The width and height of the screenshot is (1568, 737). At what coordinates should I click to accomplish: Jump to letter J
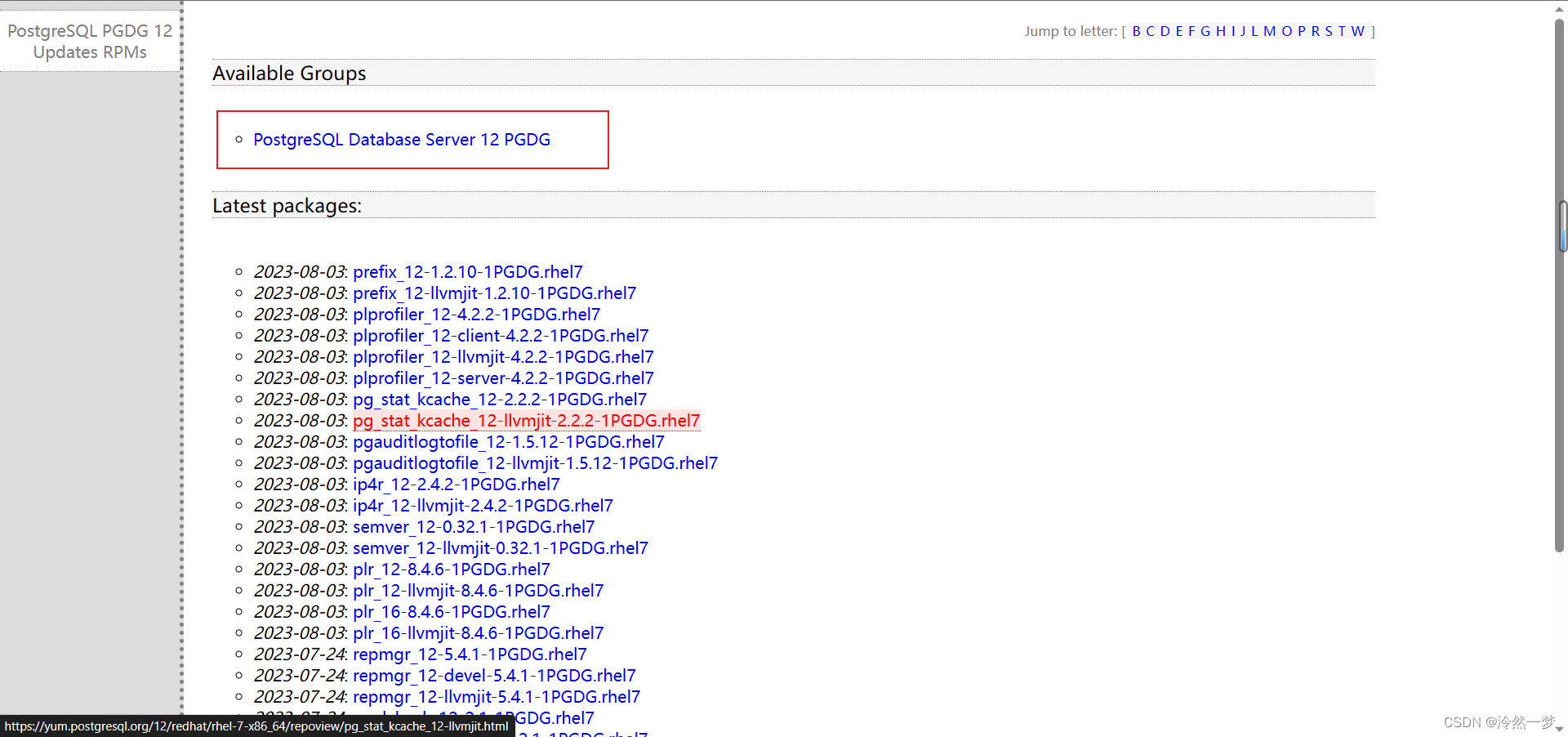tap(1243, 31)
